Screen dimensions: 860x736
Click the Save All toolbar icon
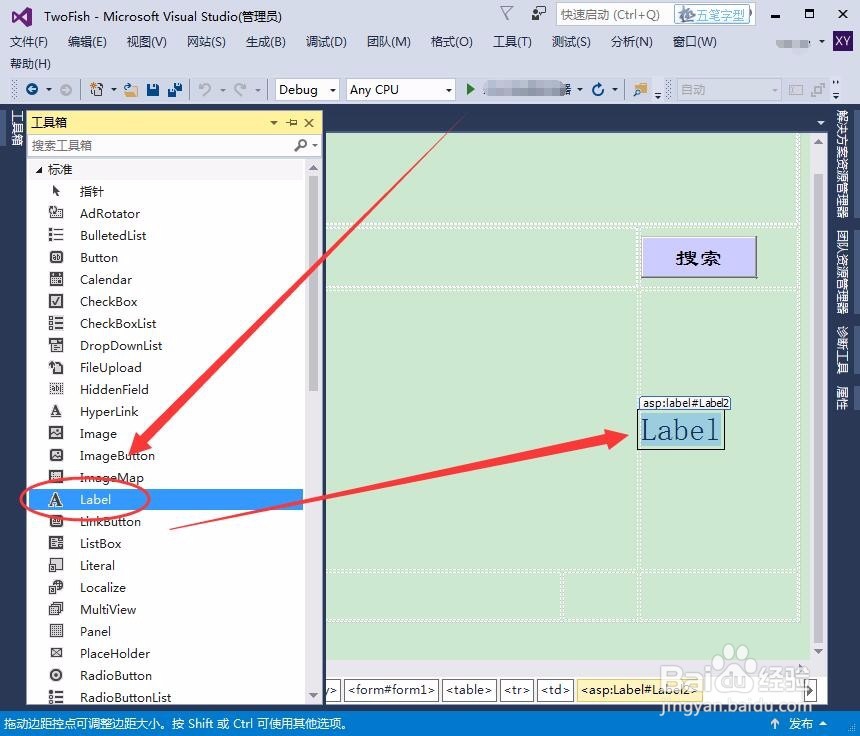(x=175, y=89)
